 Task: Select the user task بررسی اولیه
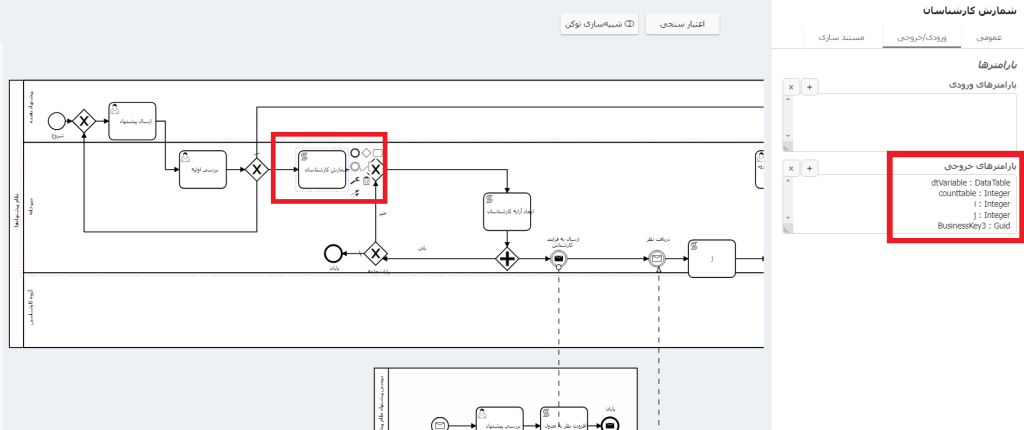click(200, 169)
